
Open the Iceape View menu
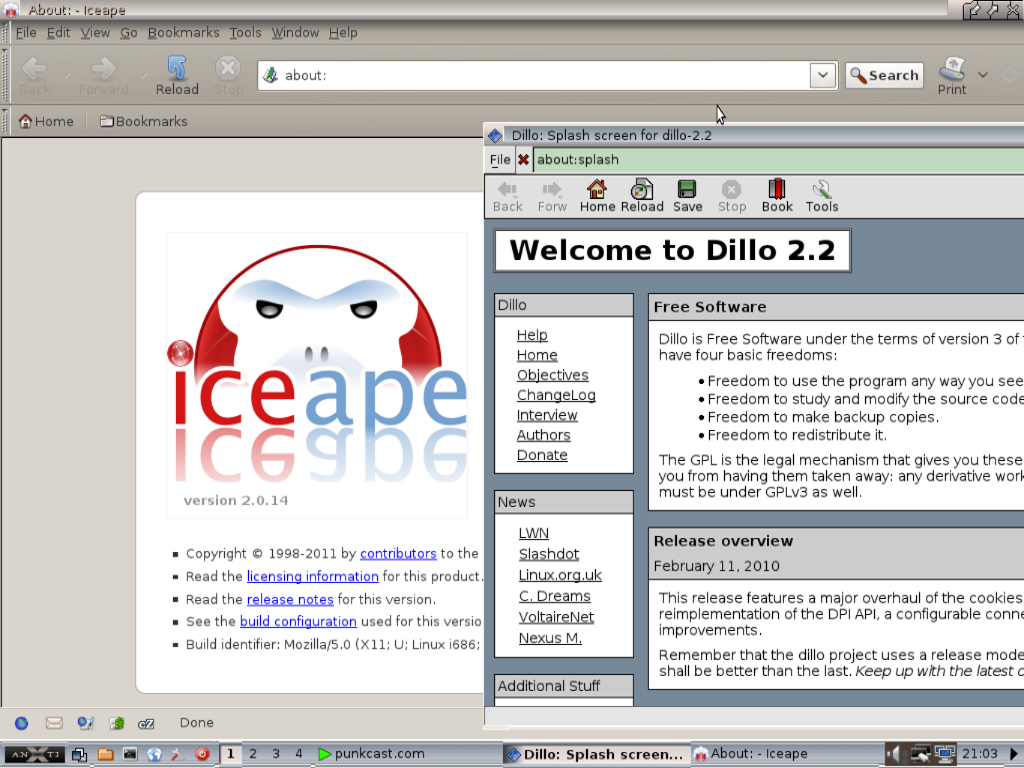[x=95, y=33]
